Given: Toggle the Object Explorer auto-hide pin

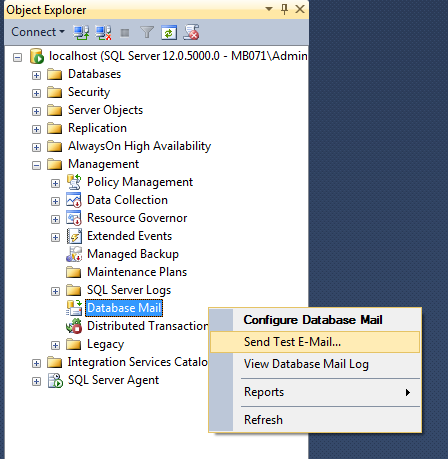Looking at the screenshot, I should [x=284, y=9].
